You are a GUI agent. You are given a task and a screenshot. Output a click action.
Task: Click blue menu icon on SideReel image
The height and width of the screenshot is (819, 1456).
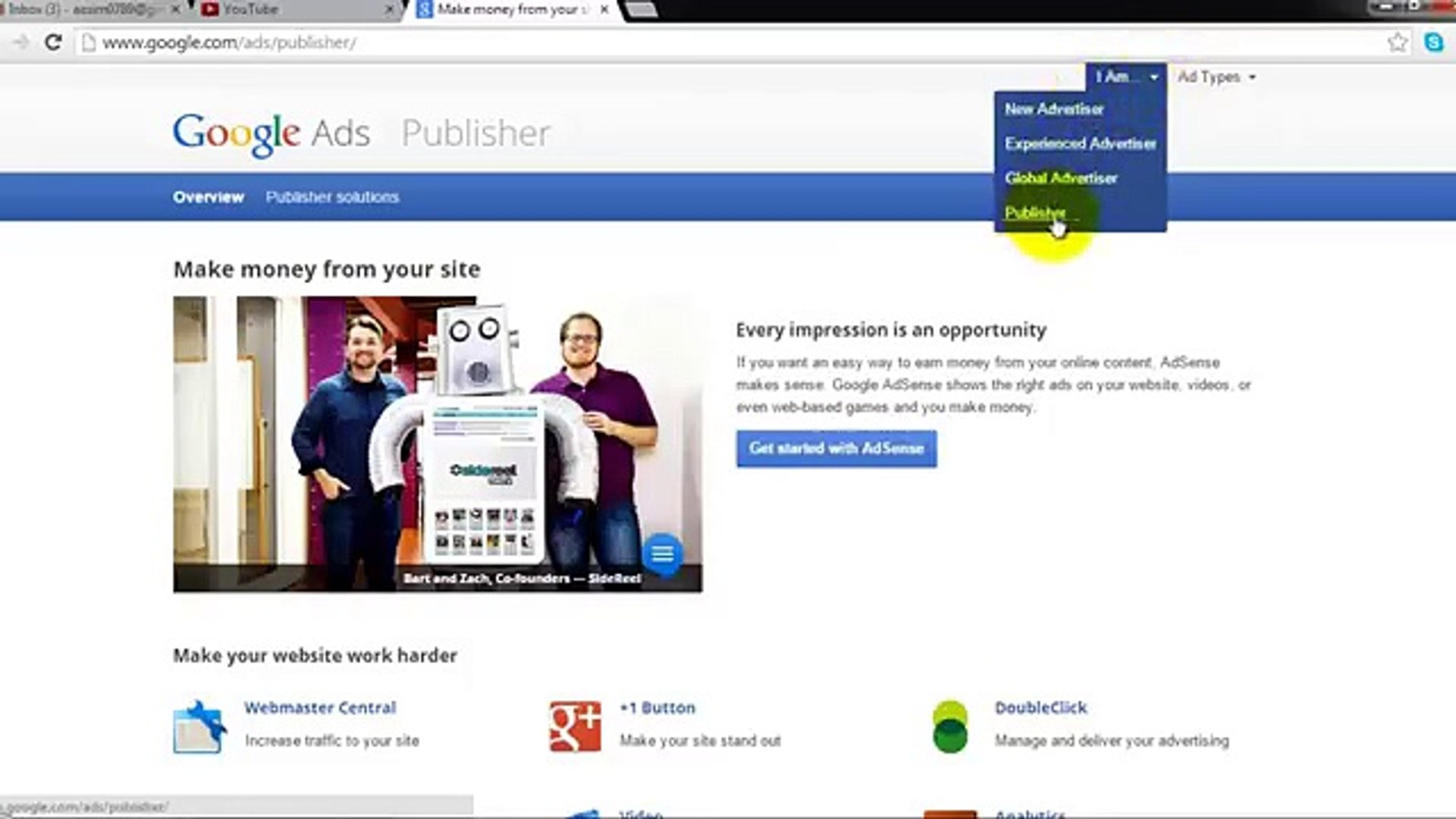click(x=662, y=554)
